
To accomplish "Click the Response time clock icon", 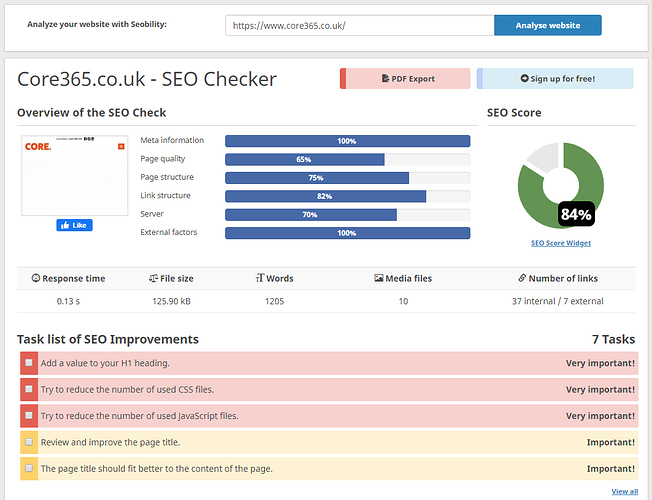I will click(x=37, y=278).
